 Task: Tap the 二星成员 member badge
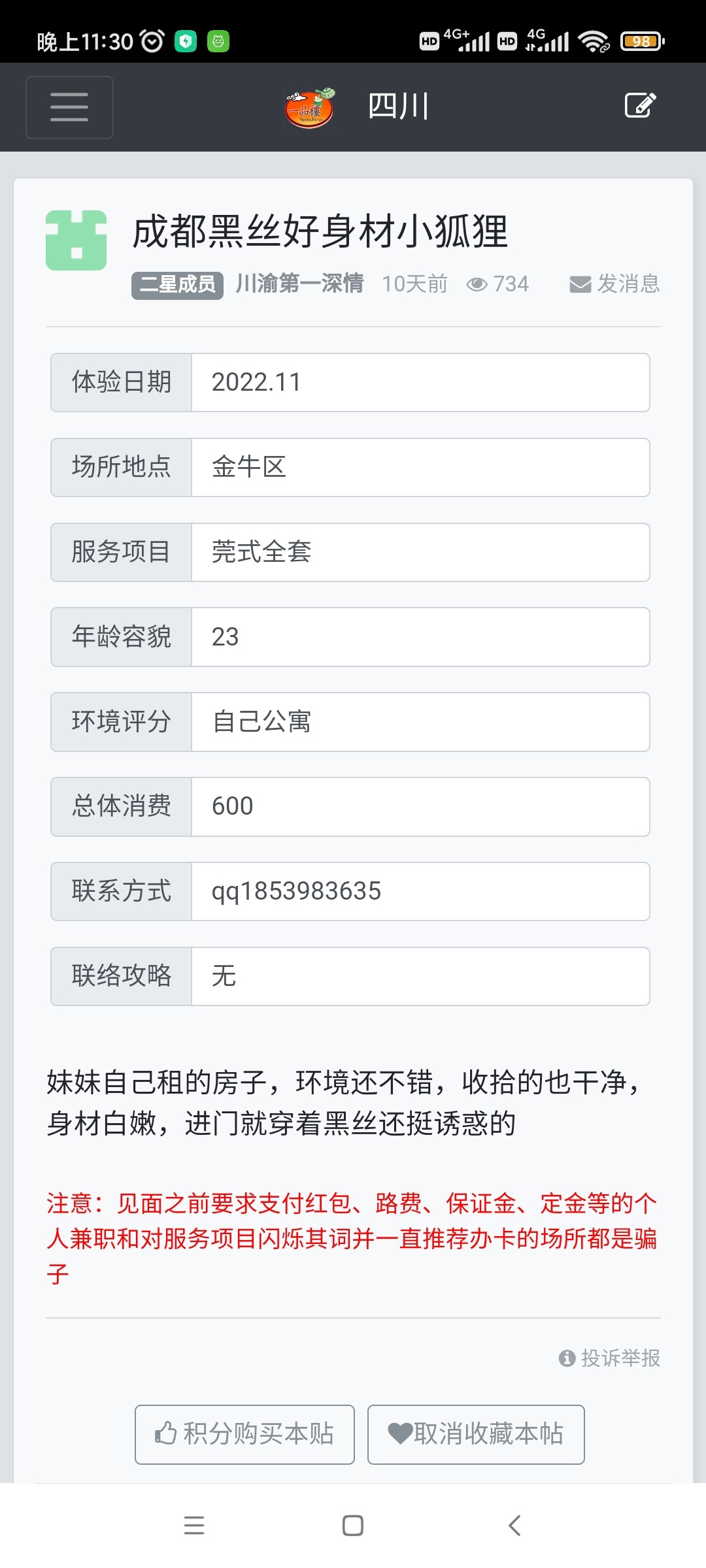click(177, 285)
